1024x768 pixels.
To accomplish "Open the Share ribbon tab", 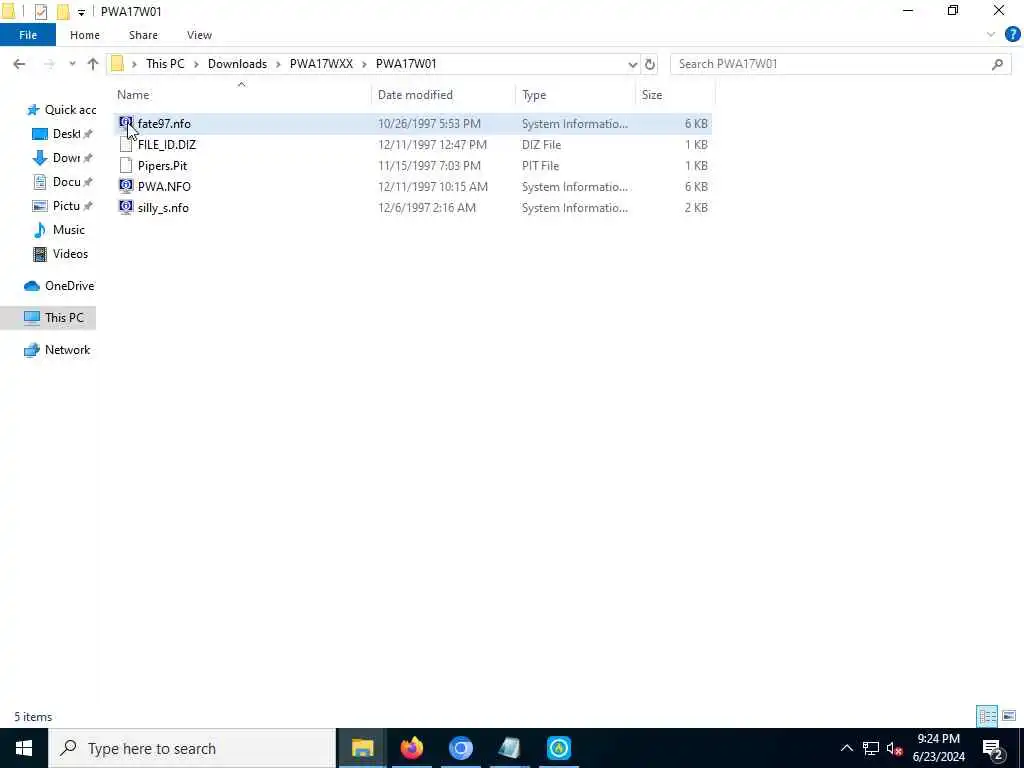I will click(143, 35).
